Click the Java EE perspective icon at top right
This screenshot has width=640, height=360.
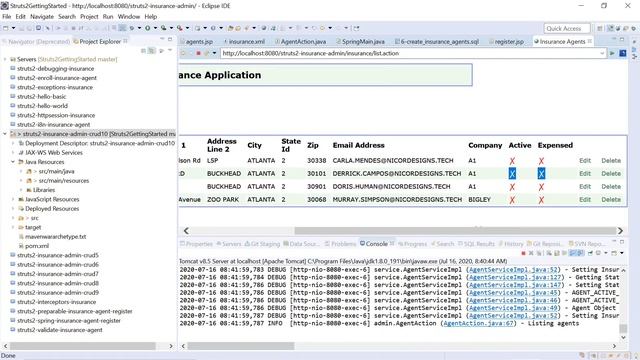coord(610,28)
